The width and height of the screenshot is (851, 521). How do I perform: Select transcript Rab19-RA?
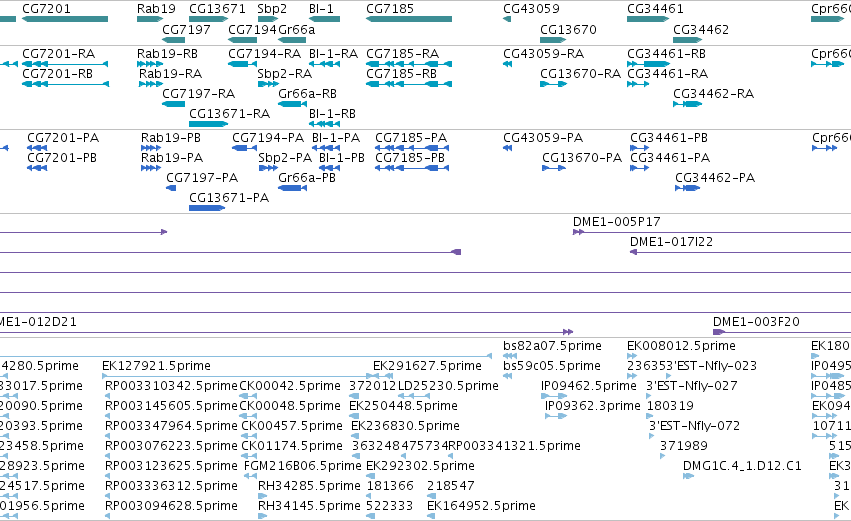coord(170,74)
